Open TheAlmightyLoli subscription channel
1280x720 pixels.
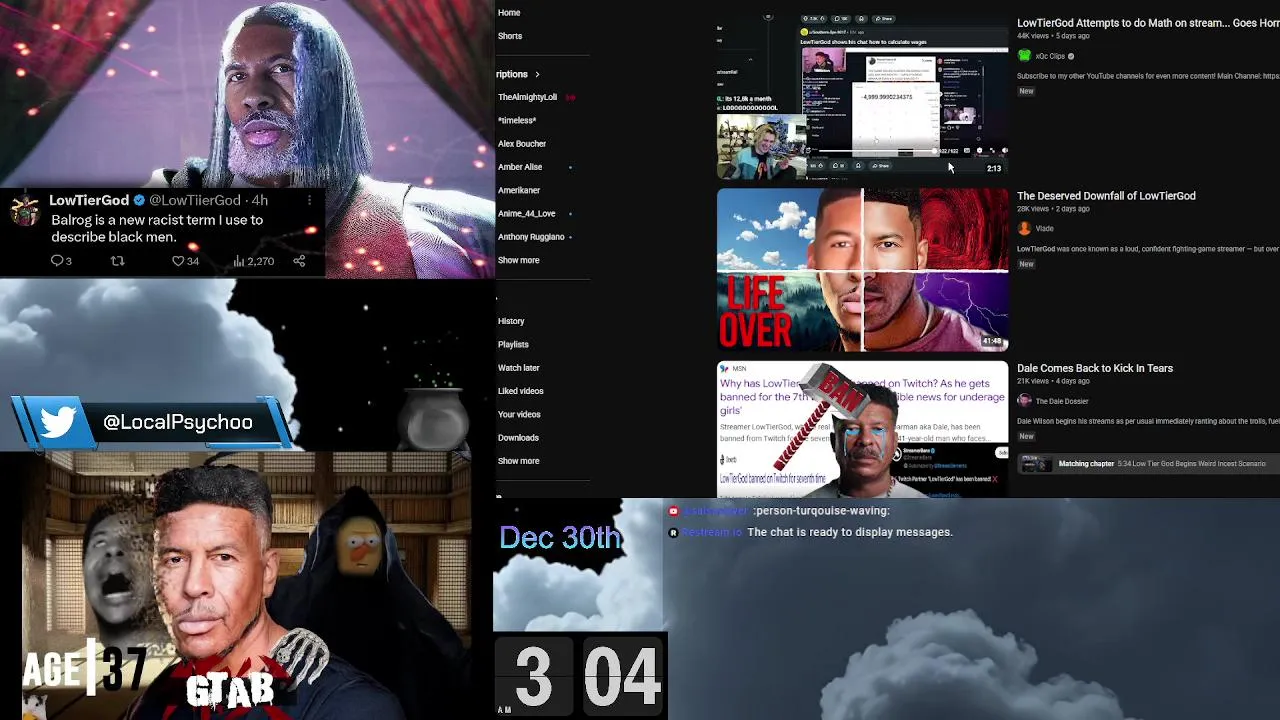click(x=527, y=97)
